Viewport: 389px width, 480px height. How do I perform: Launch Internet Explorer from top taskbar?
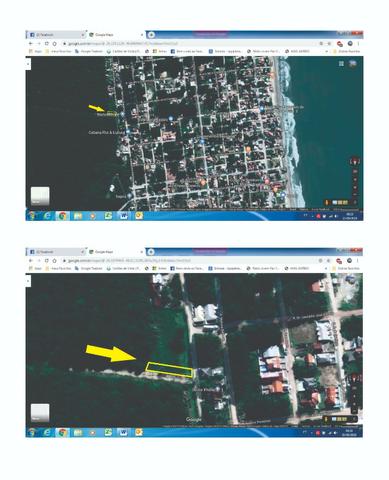(47, 216)
